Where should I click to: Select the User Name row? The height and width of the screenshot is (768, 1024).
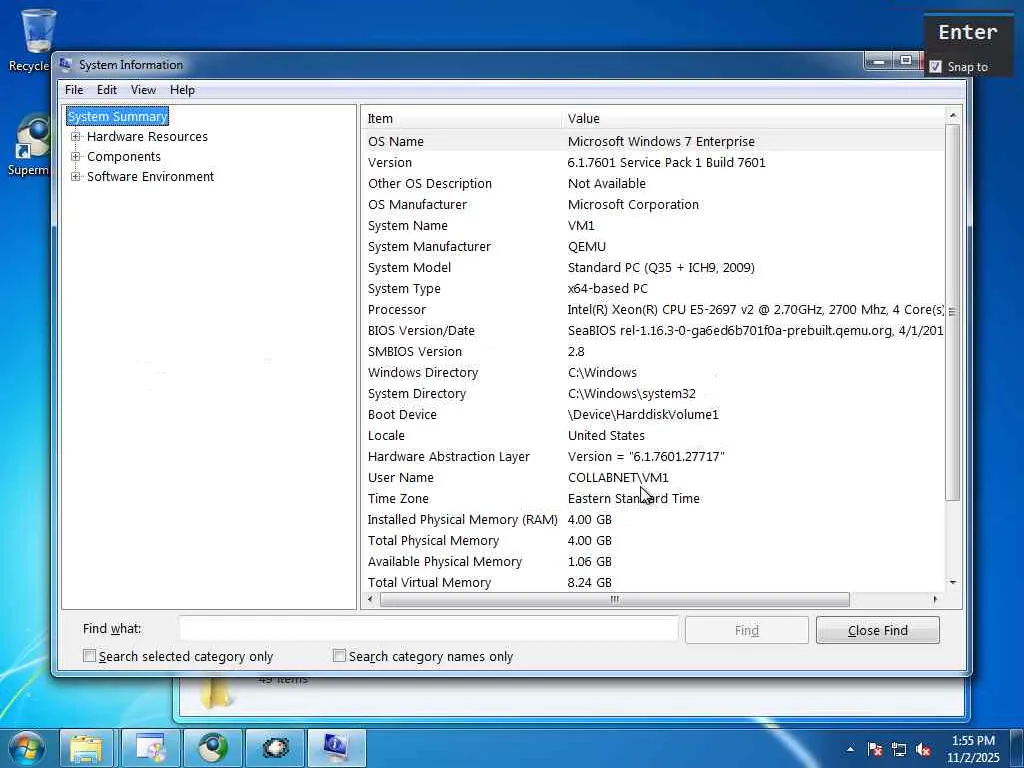pyautogui.click(x=653, y=477)
